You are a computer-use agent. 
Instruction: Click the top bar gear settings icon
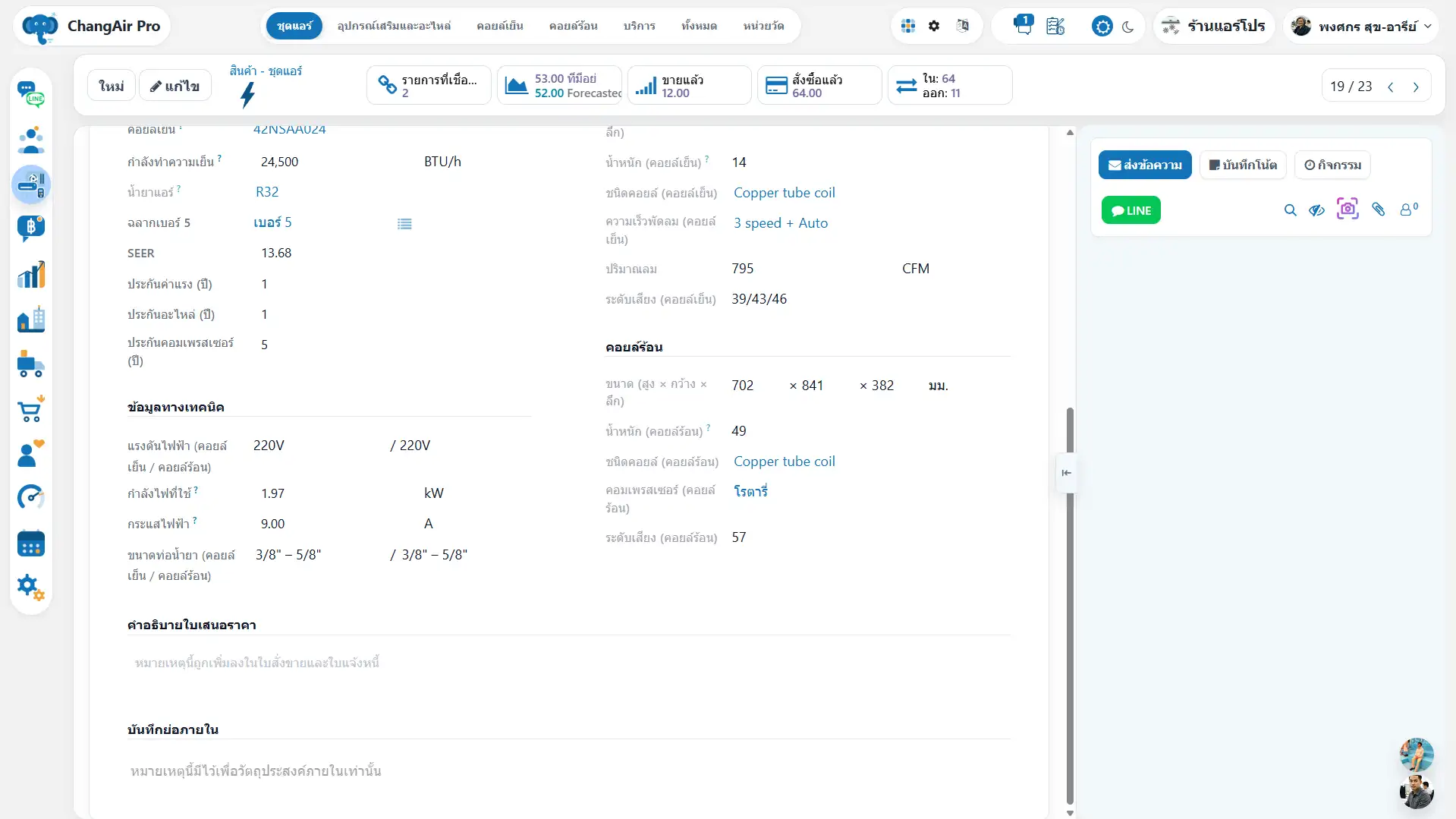click(x=934, y=26)
